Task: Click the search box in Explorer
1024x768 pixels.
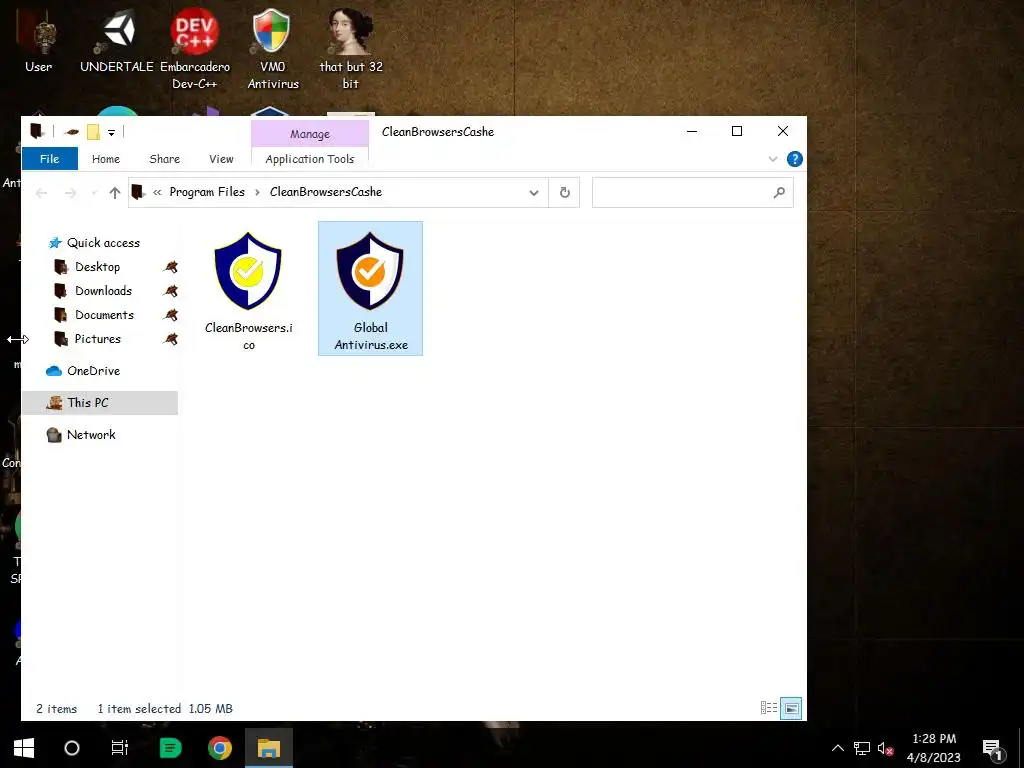Action: [692, 193]
